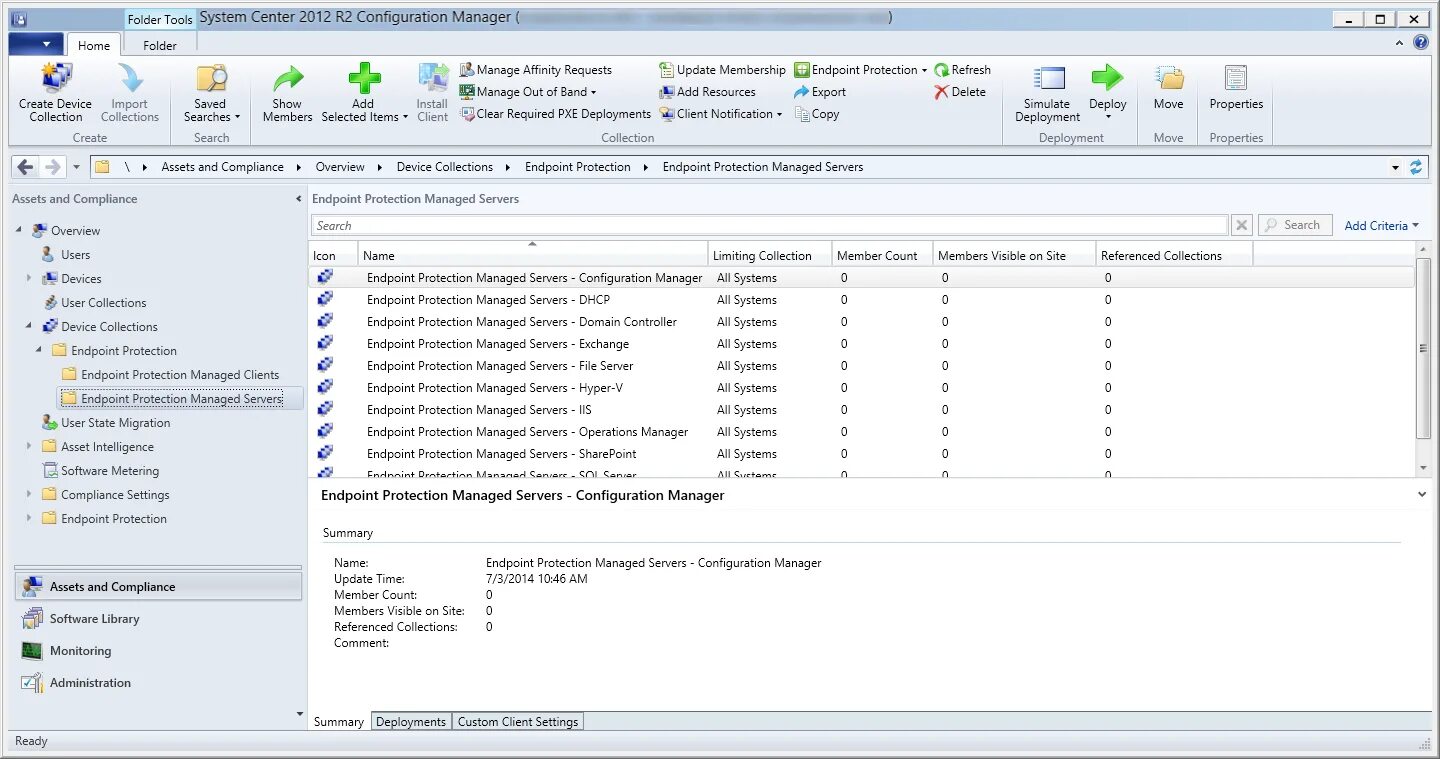Sort by the Name column header
Screen dimensions: 1440x759
[x=533, y=256]
